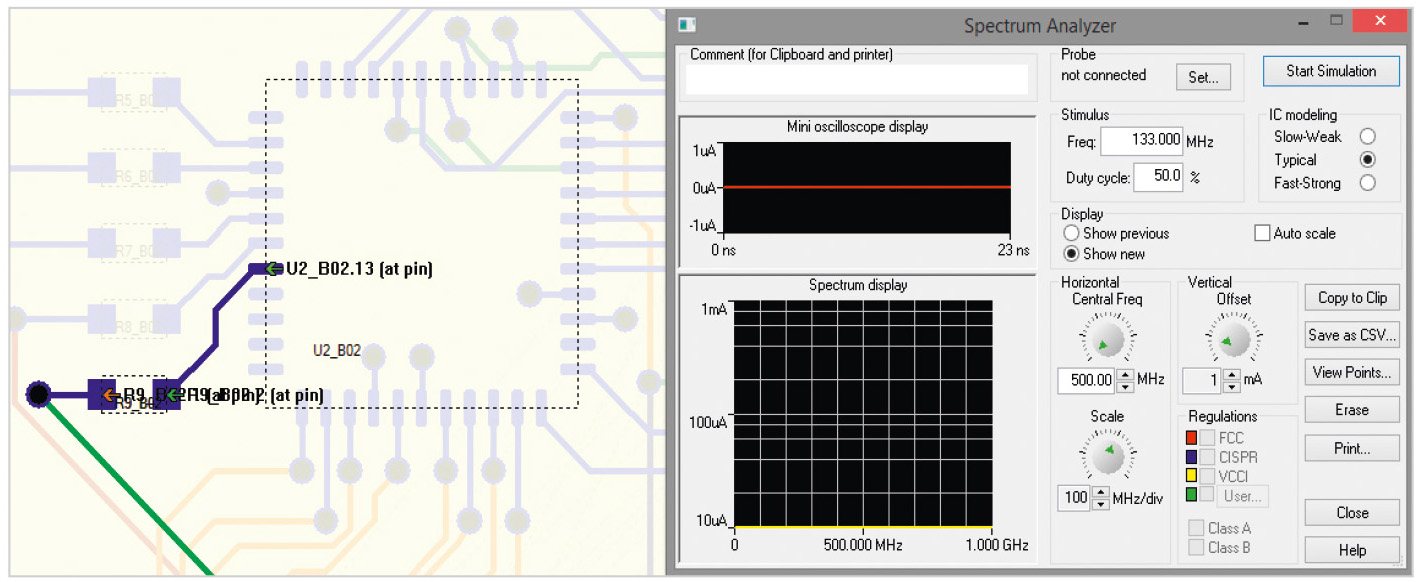Select Slow-Weak IC modeling

(x=1367, y=136)
